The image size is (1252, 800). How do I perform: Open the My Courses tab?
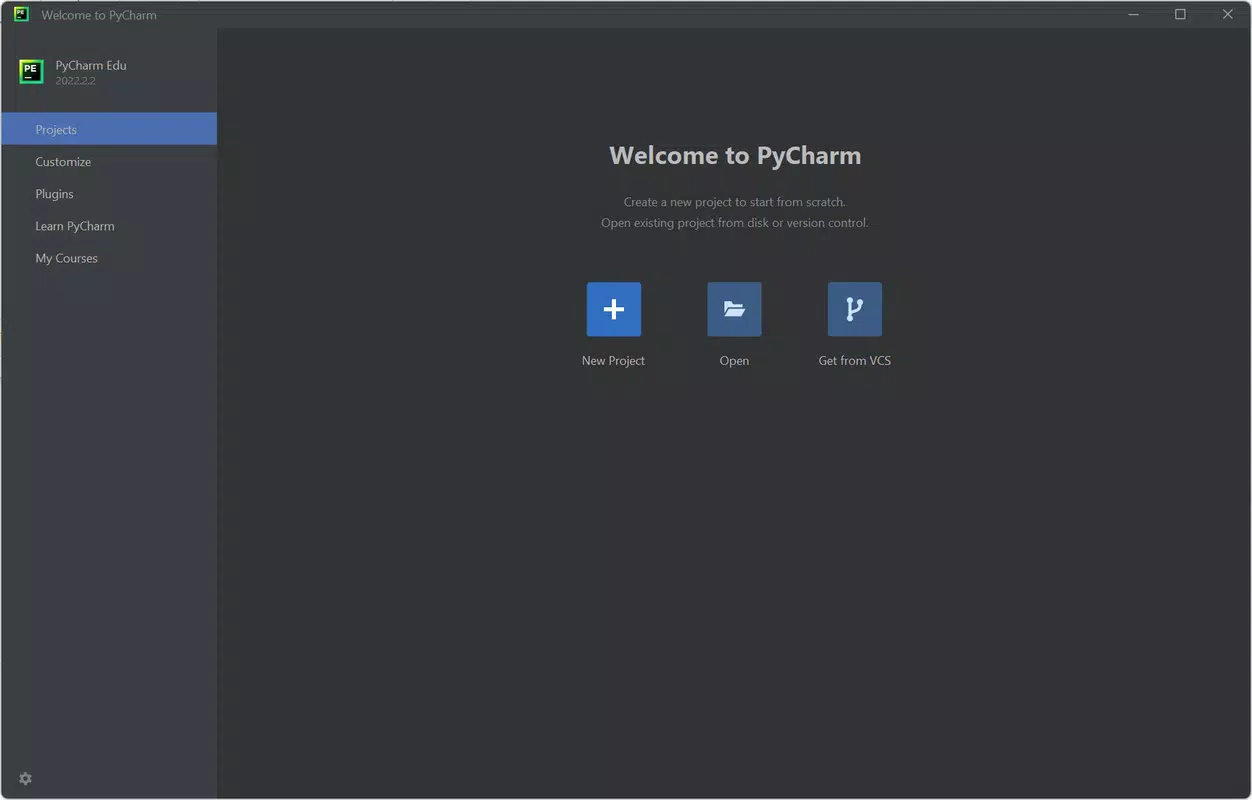(x=109, y=257)
